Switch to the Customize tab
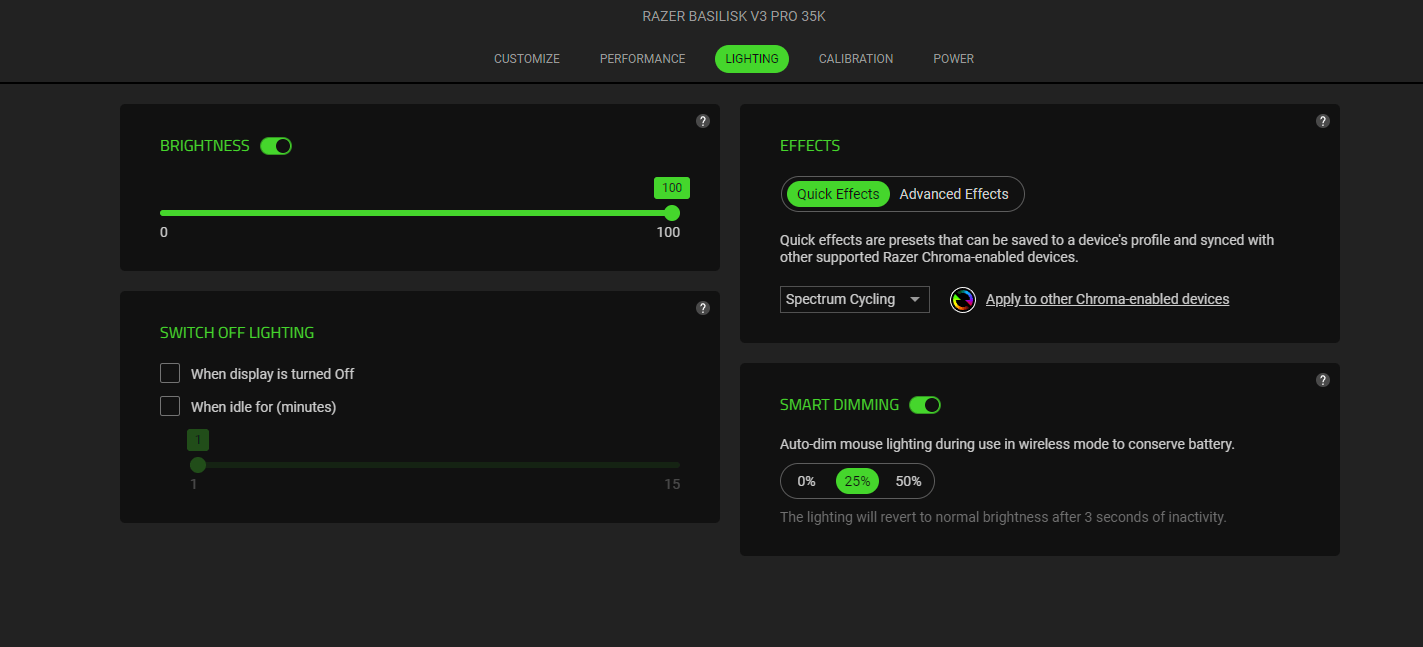Image resolution: width=1423 pixels, height=647 pixels. pyautogui.click(x=527, y=59)
